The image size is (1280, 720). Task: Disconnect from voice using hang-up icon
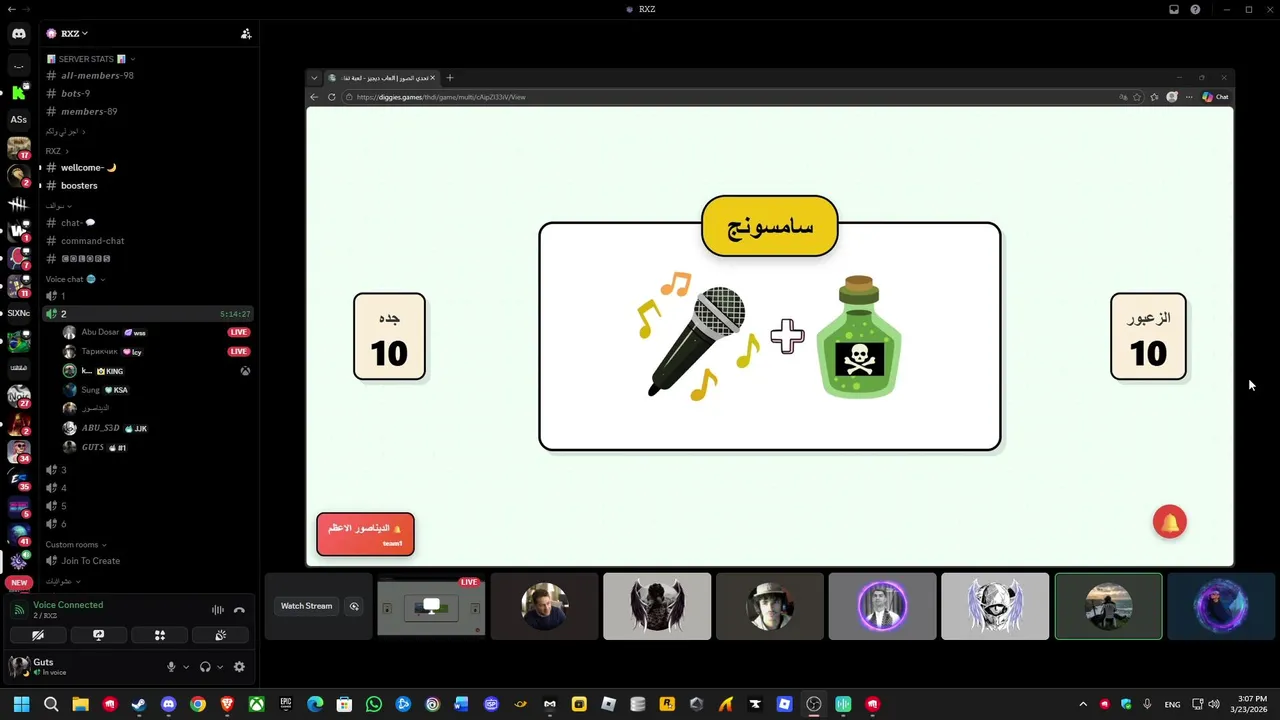pyautogui.click(x=239, y=610)
